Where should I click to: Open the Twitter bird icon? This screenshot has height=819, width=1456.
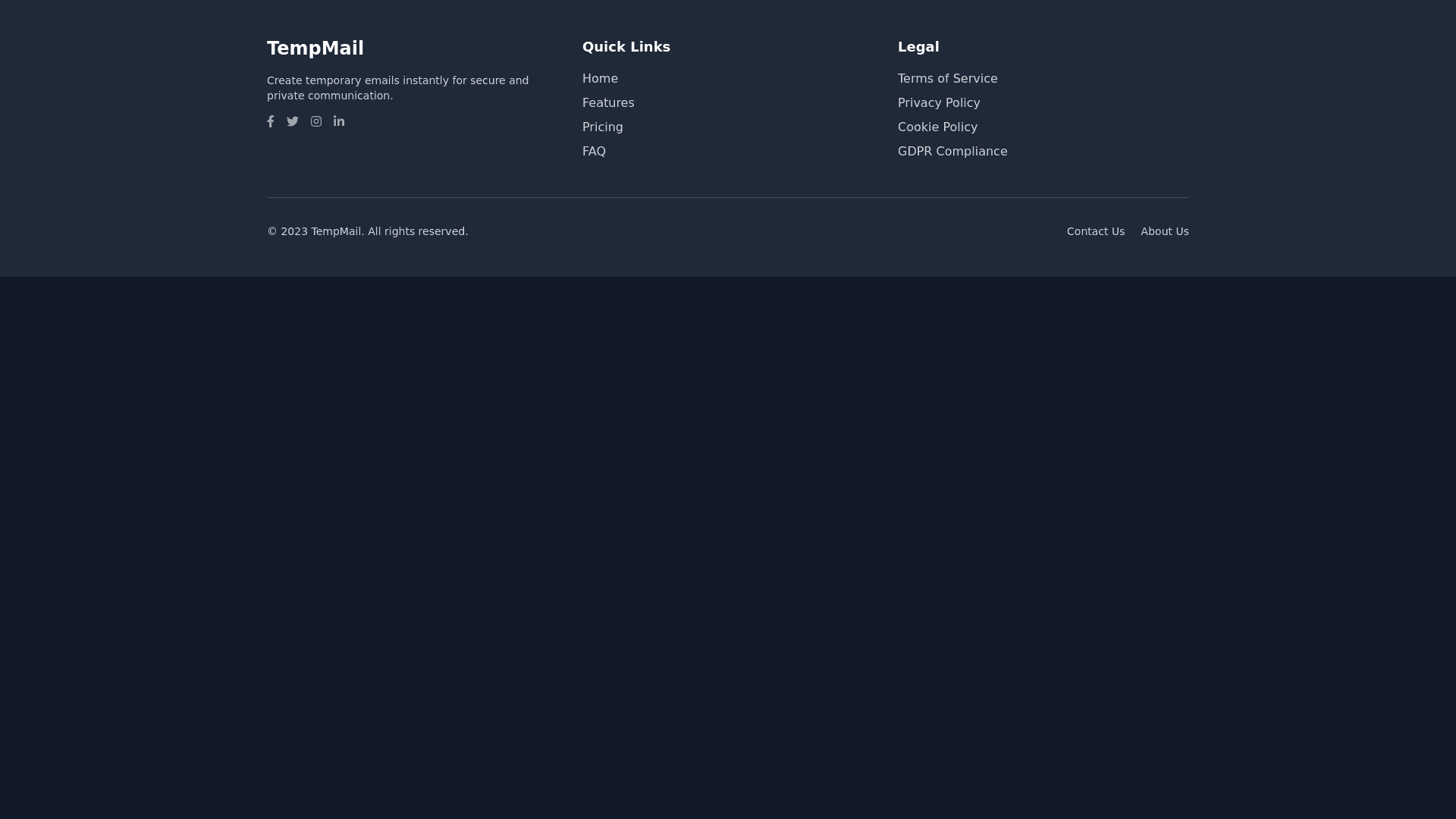click(293, 121)
